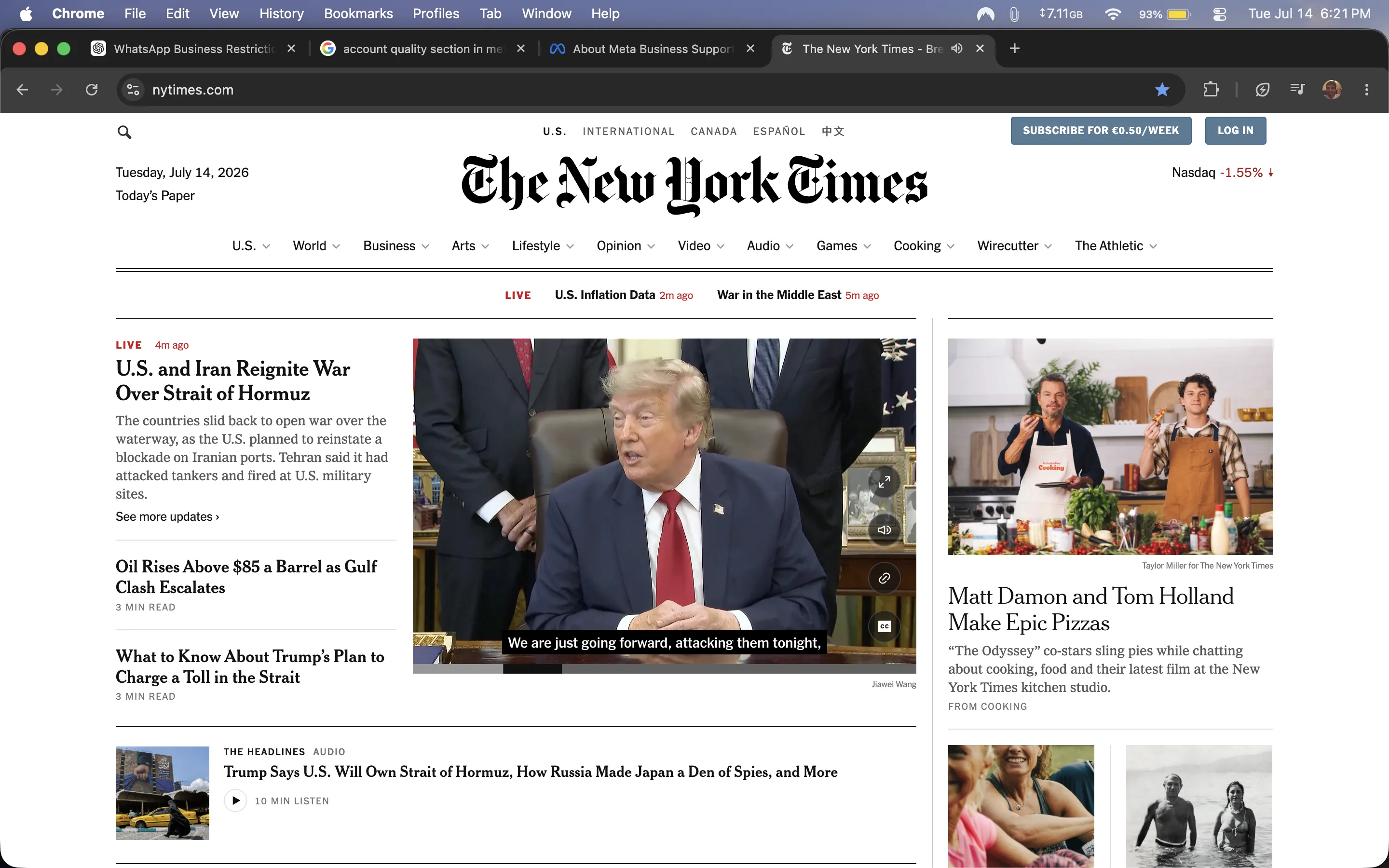Mute the New York Times tab audio
Image resolution: width=1389 pixels, height=868 pixels.
tap(956, 48)
